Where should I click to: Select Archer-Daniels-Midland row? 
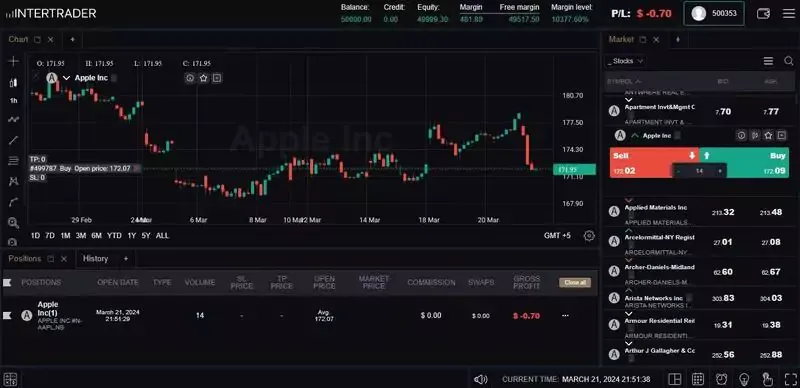(x=699, y=272)
